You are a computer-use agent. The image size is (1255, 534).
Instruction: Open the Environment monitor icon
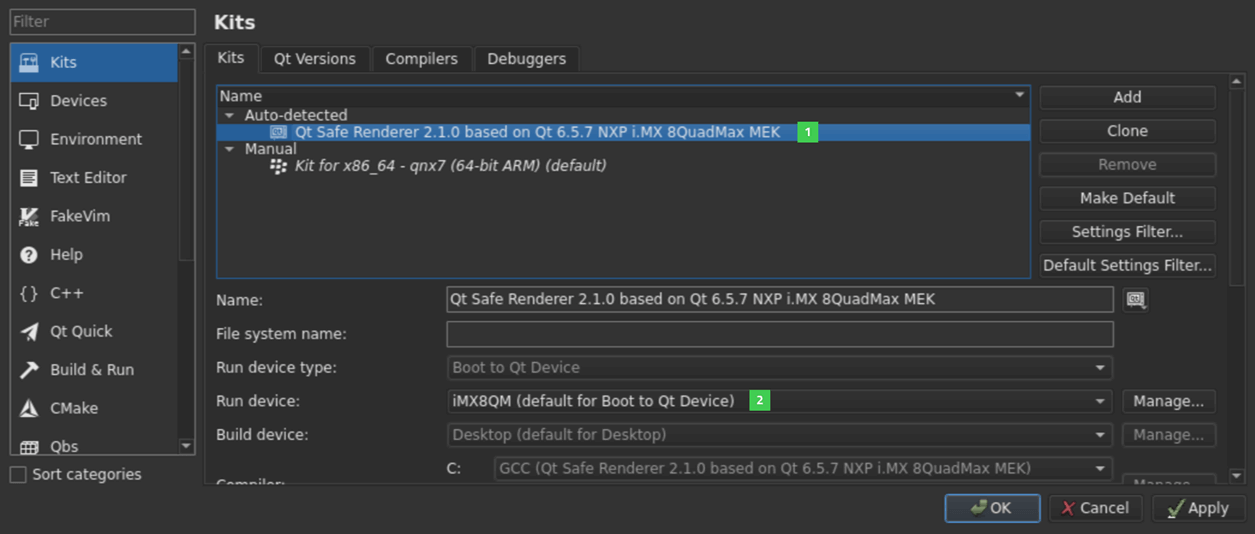click(29, 139)
